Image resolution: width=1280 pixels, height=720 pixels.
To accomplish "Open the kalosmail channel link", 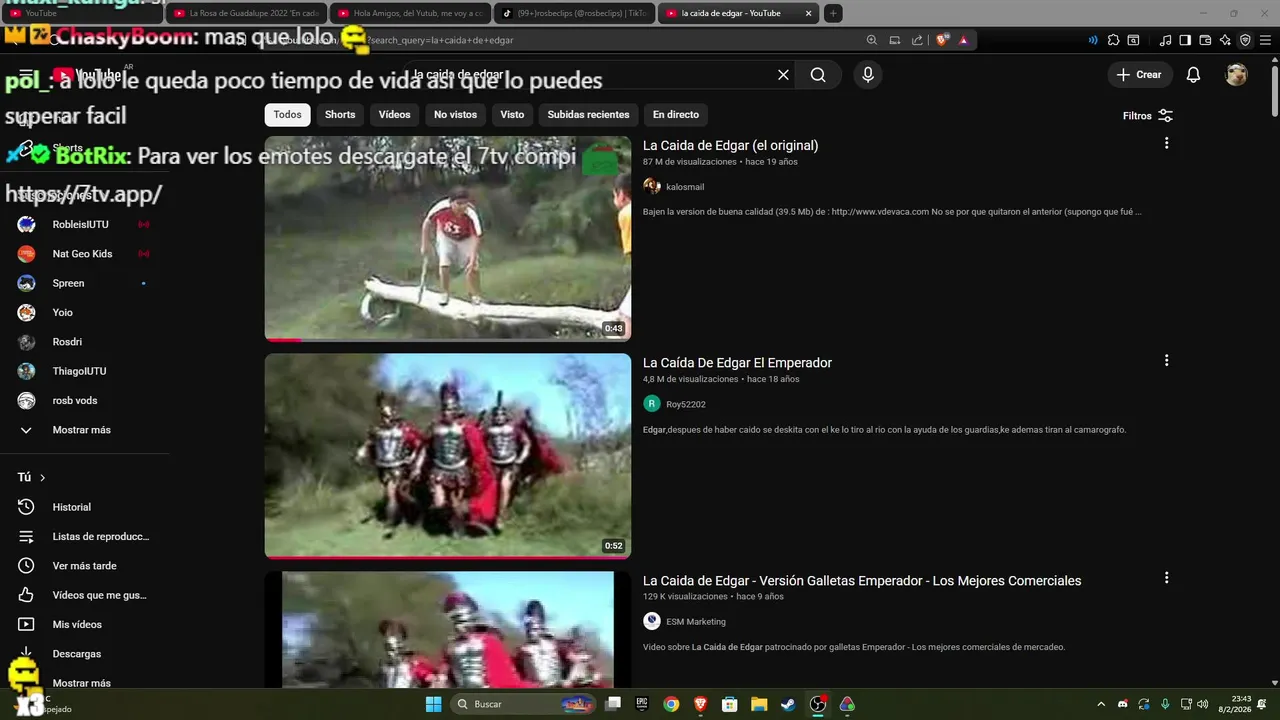I will tap(685, 187).
